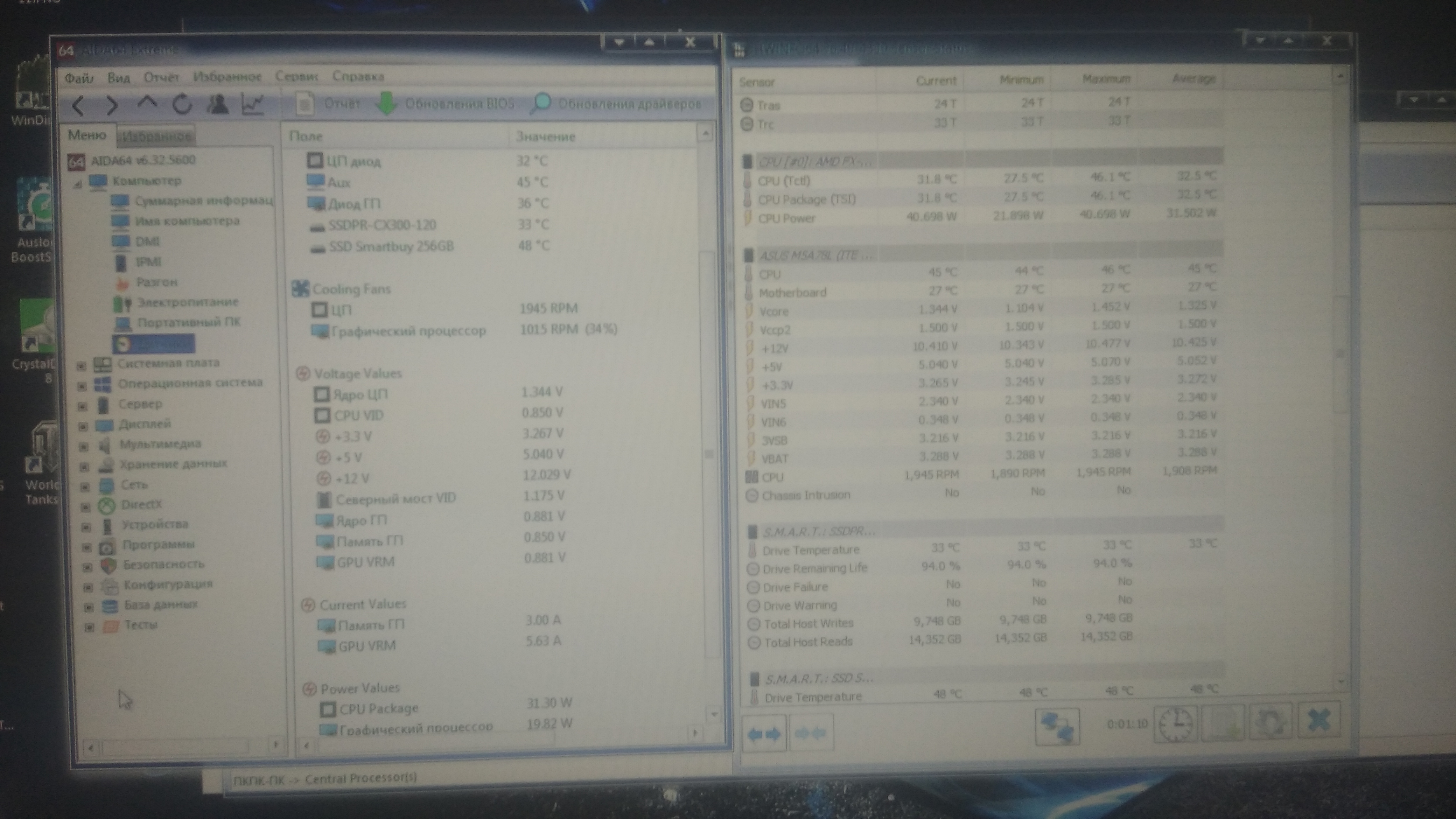Expand the Тесты tree node
This screenshot has width=1456, height=819.
89,627
